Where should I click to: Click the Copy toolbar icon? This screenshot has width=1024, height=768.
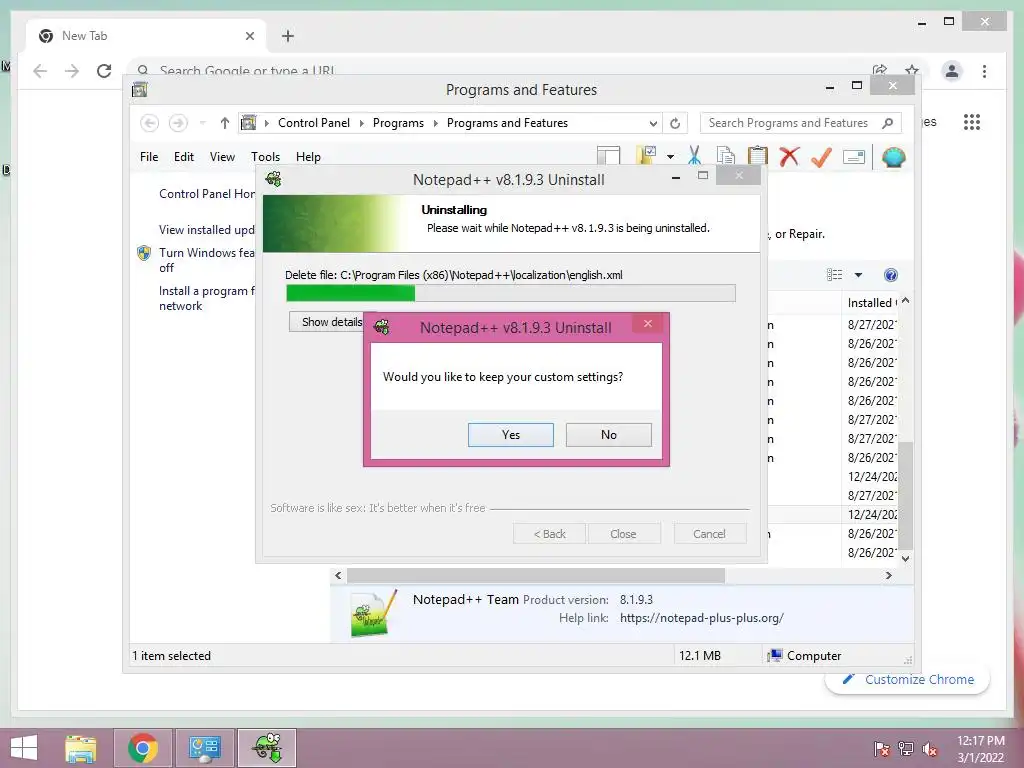726,156
